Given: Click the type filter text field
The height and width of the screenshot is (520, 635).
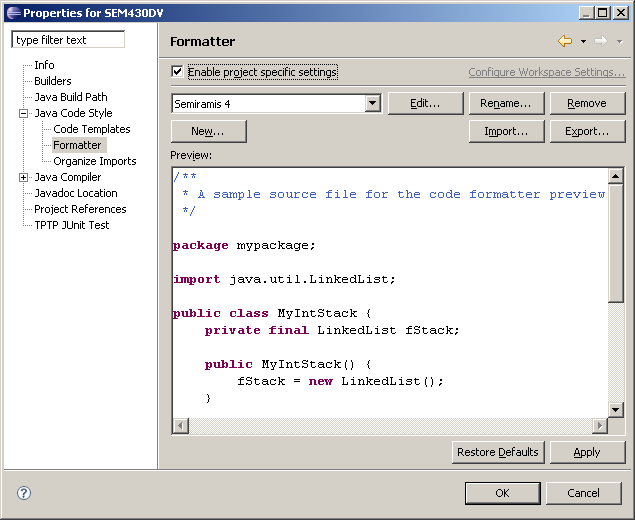Looking at the screenshot, I should (x=68, y=40).
